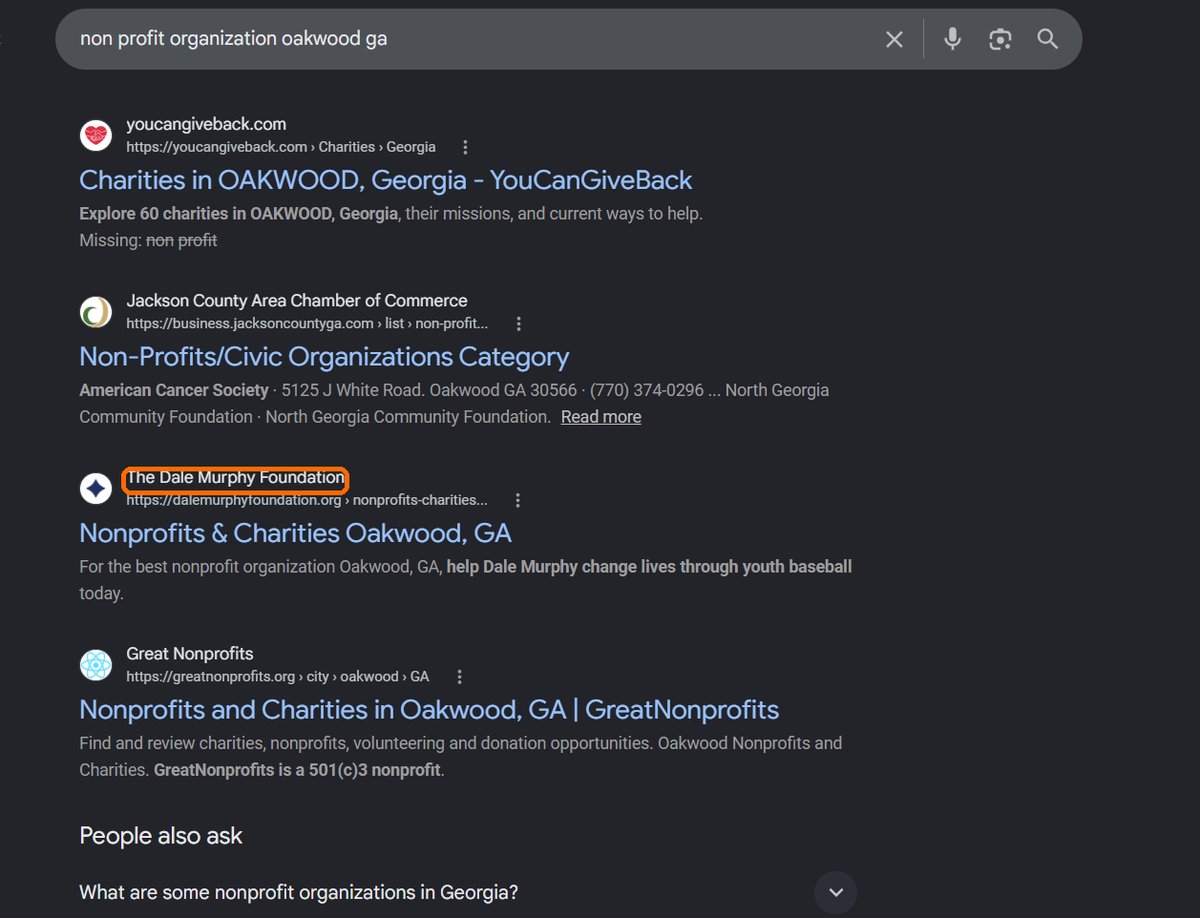Open Nonprofits and Charities in Oakwood GreatNonprofits link
Image resolution: width=1200 pixels, height=918 pixels.
coord(429,710)
